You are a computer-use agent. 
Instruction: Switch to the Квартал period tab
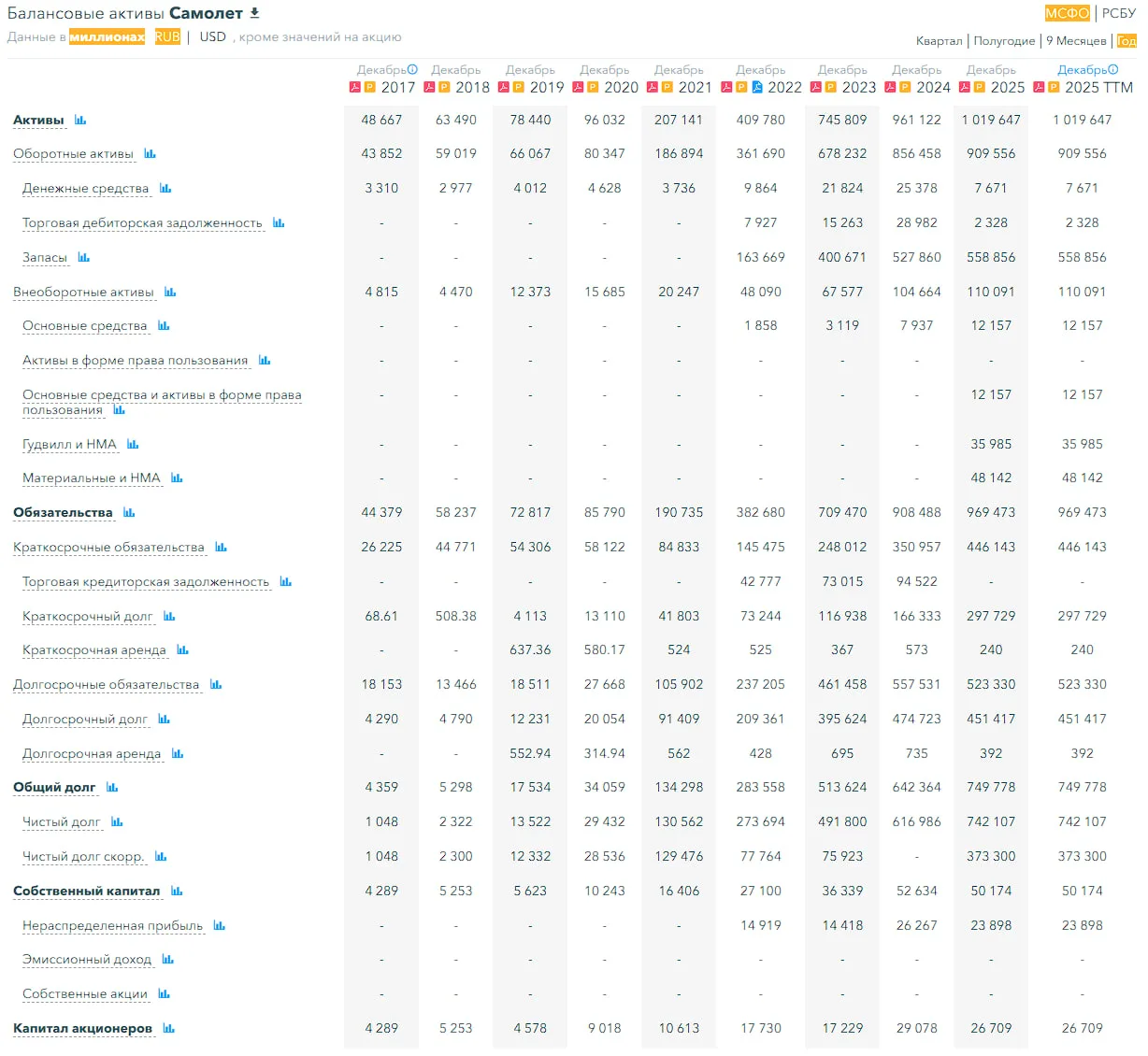pyautogui.click(x=939, y=40)
